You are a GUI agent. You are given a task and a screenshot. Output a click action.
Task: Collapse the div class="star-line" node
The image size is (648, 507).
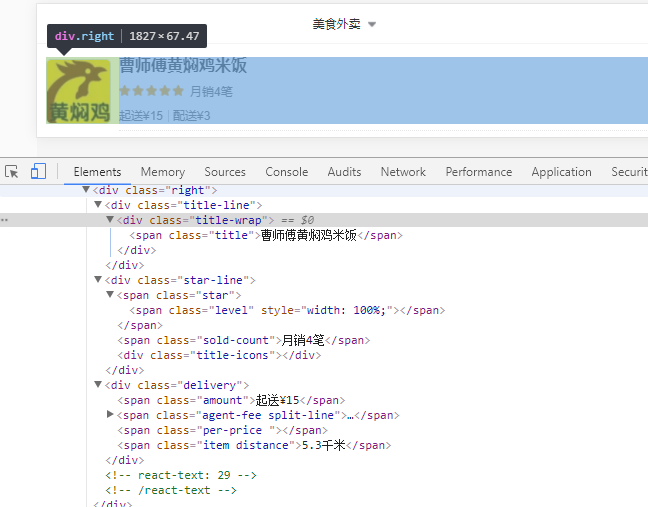point(98,280)
